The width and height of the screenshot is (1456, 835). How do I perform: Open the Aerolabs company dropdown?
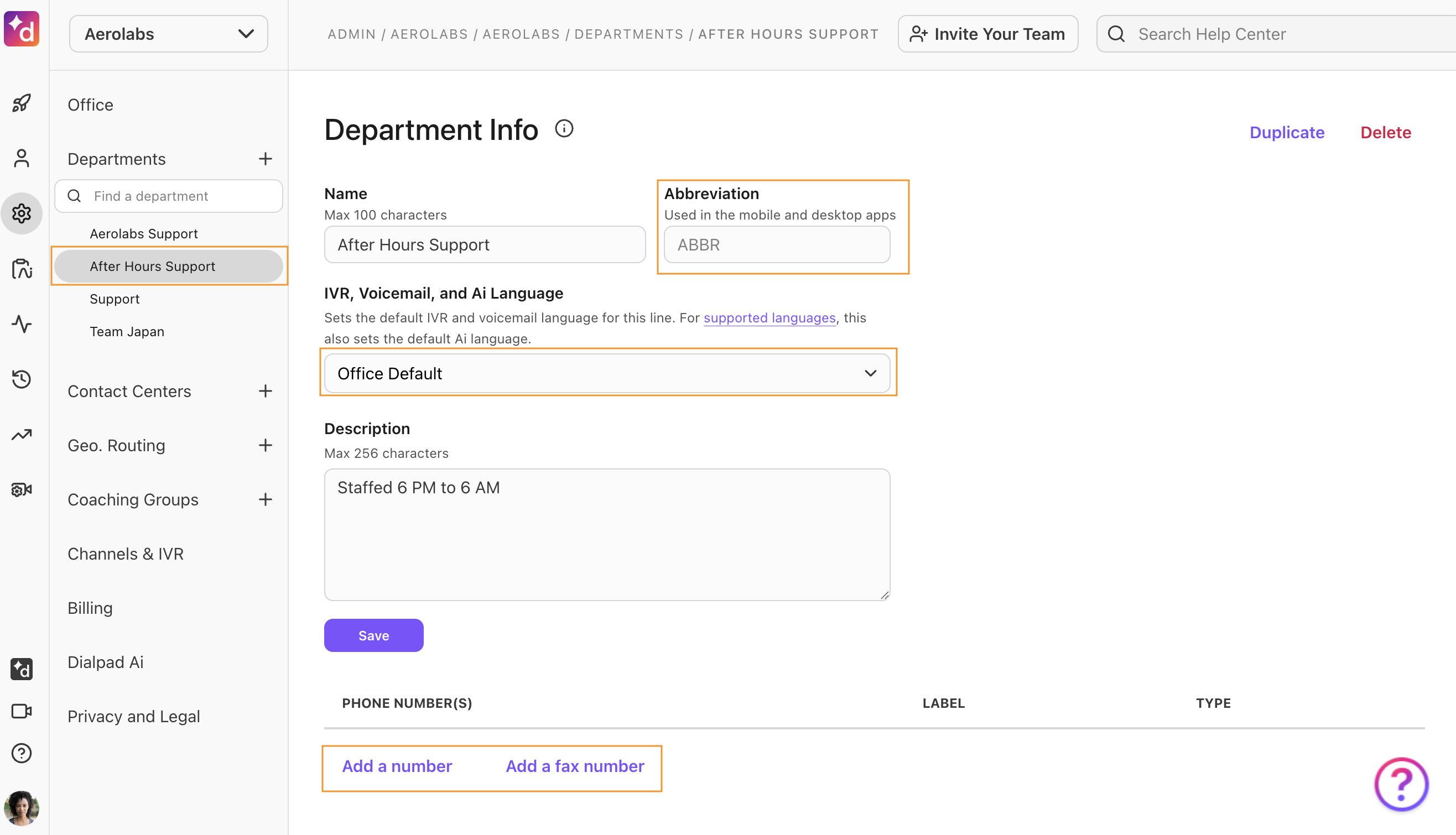click(169, 34)
